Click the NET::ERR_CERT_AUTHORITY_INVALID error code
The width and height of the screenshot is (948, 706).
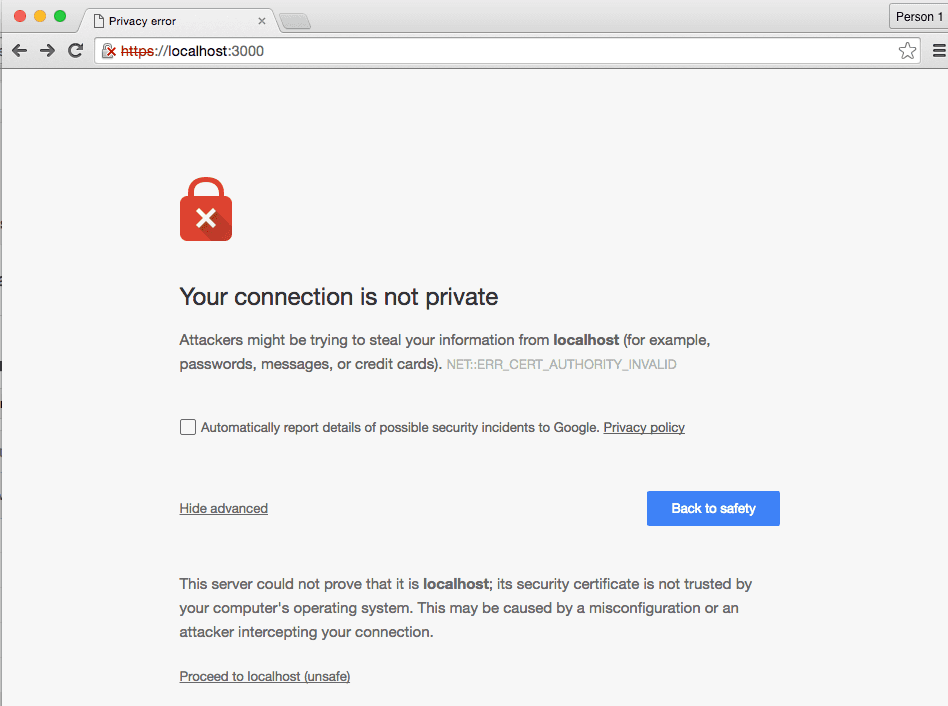tap(561, 365)
